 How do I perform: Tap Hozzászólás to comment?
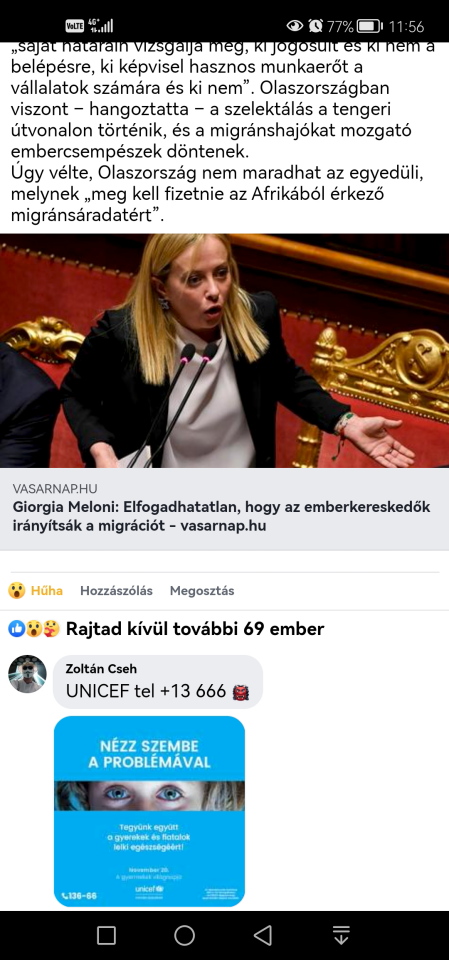click(116, 591)
